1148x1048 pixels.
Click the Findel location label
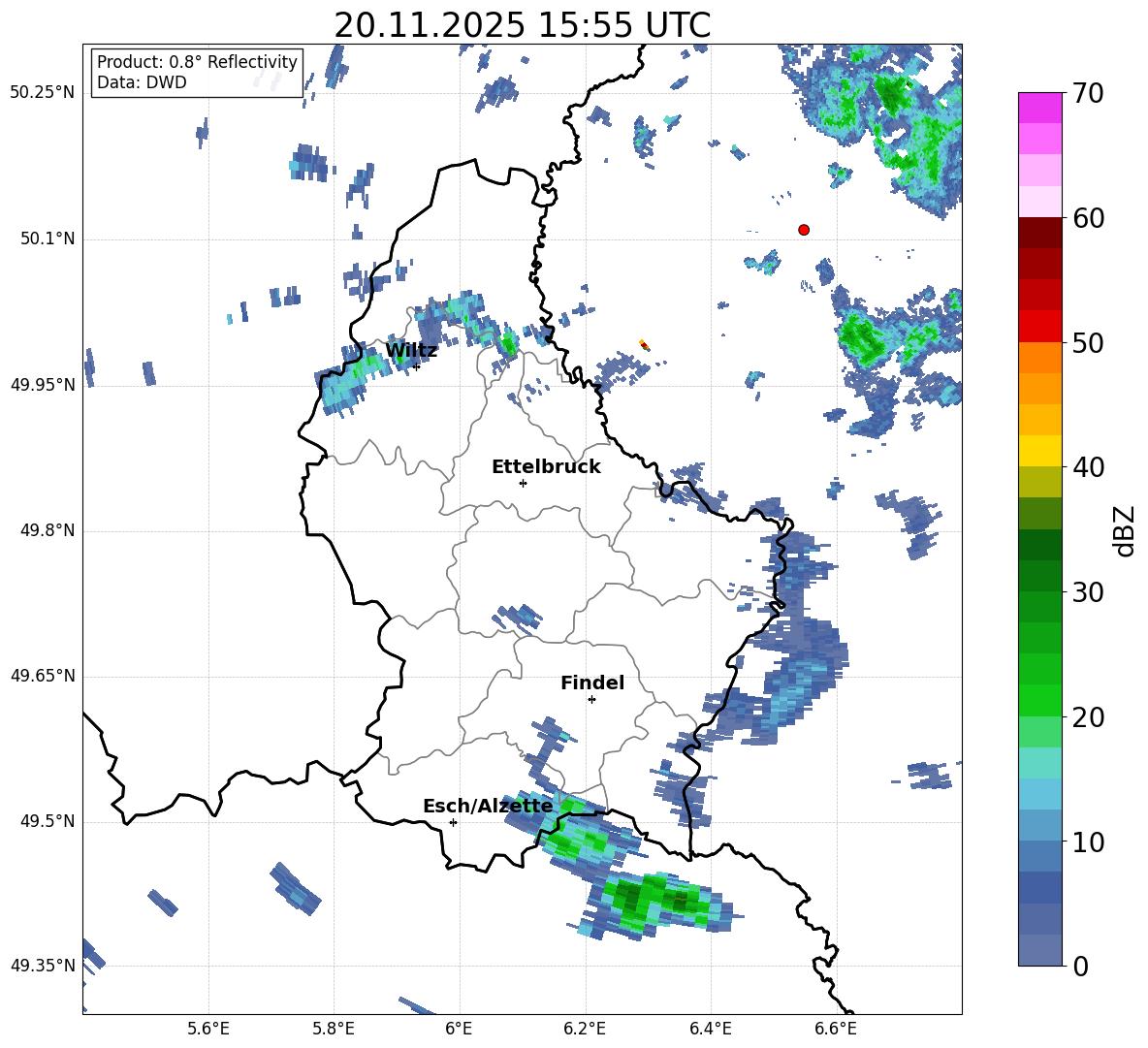(x=592, y=683)
